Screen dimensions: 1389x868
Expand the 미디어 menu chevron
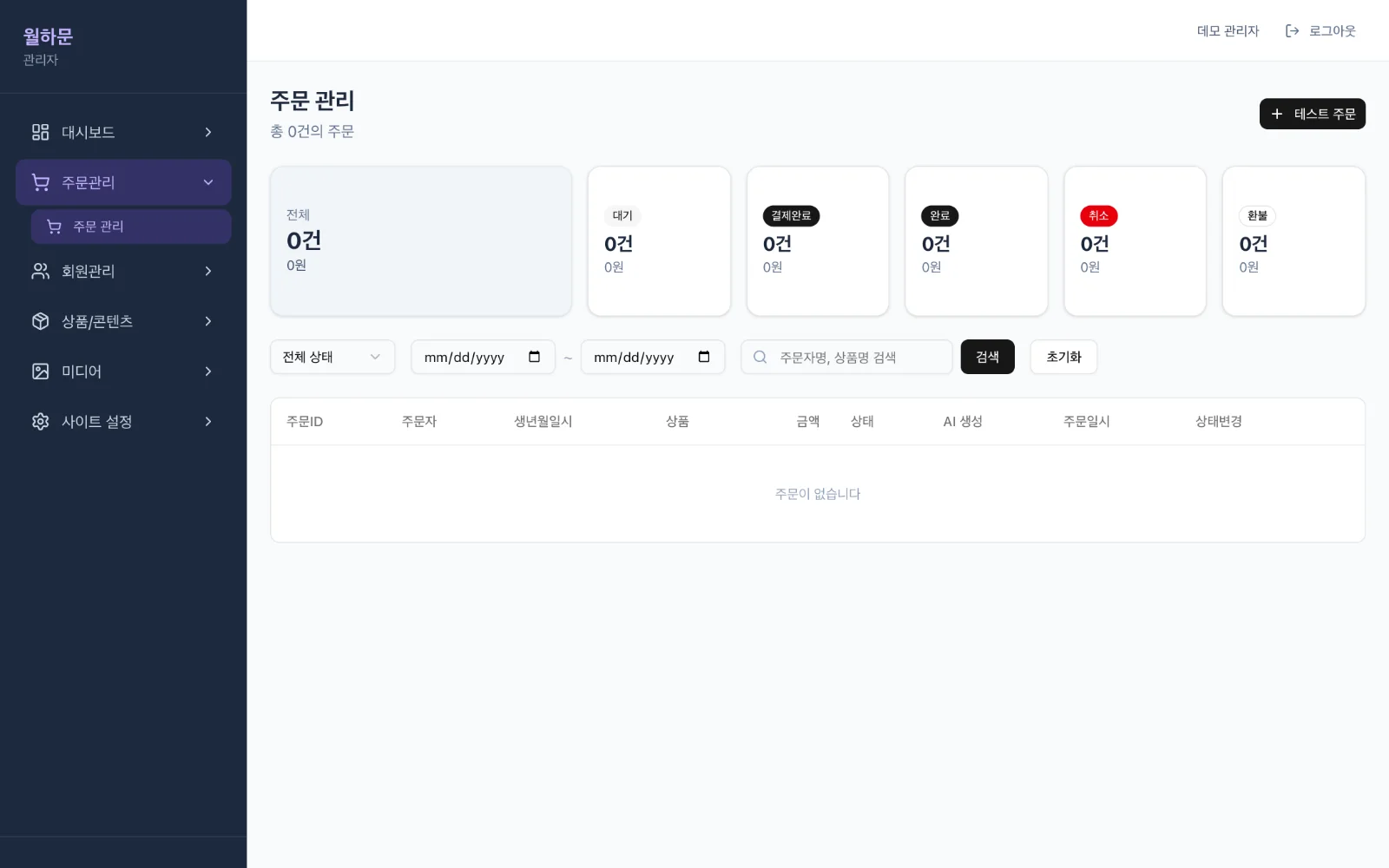point(208,372)
